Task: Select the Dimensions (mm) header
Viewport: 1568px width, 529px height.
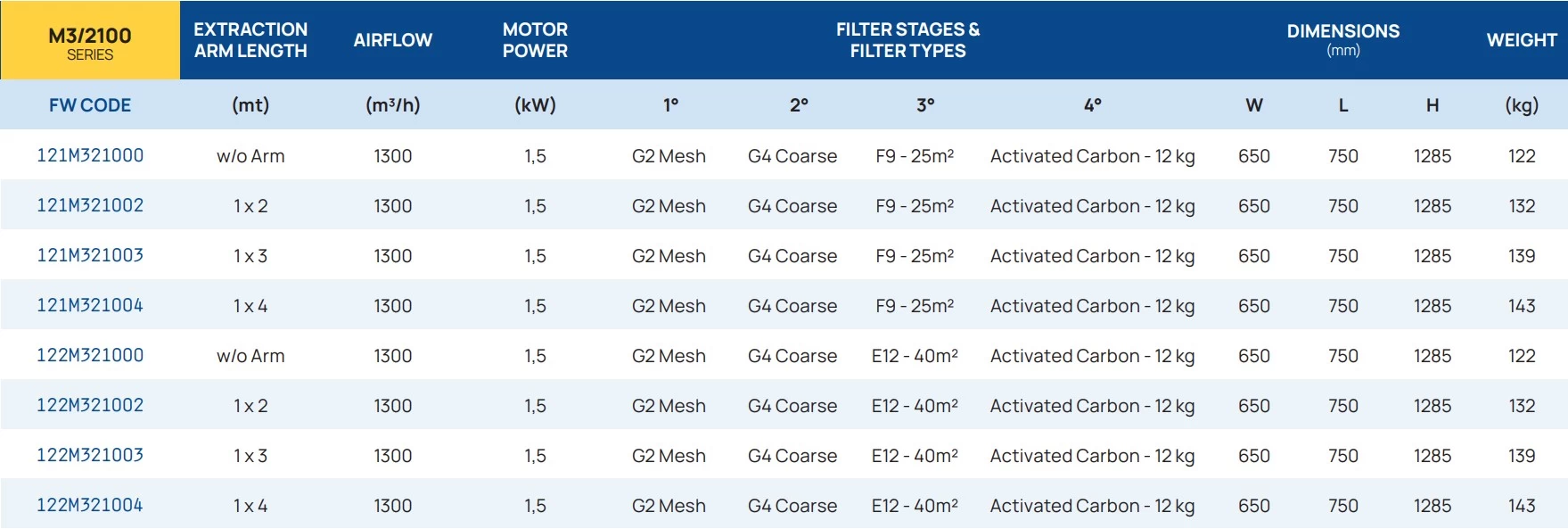Action: pyautogui.click(x=1342, y=39)
